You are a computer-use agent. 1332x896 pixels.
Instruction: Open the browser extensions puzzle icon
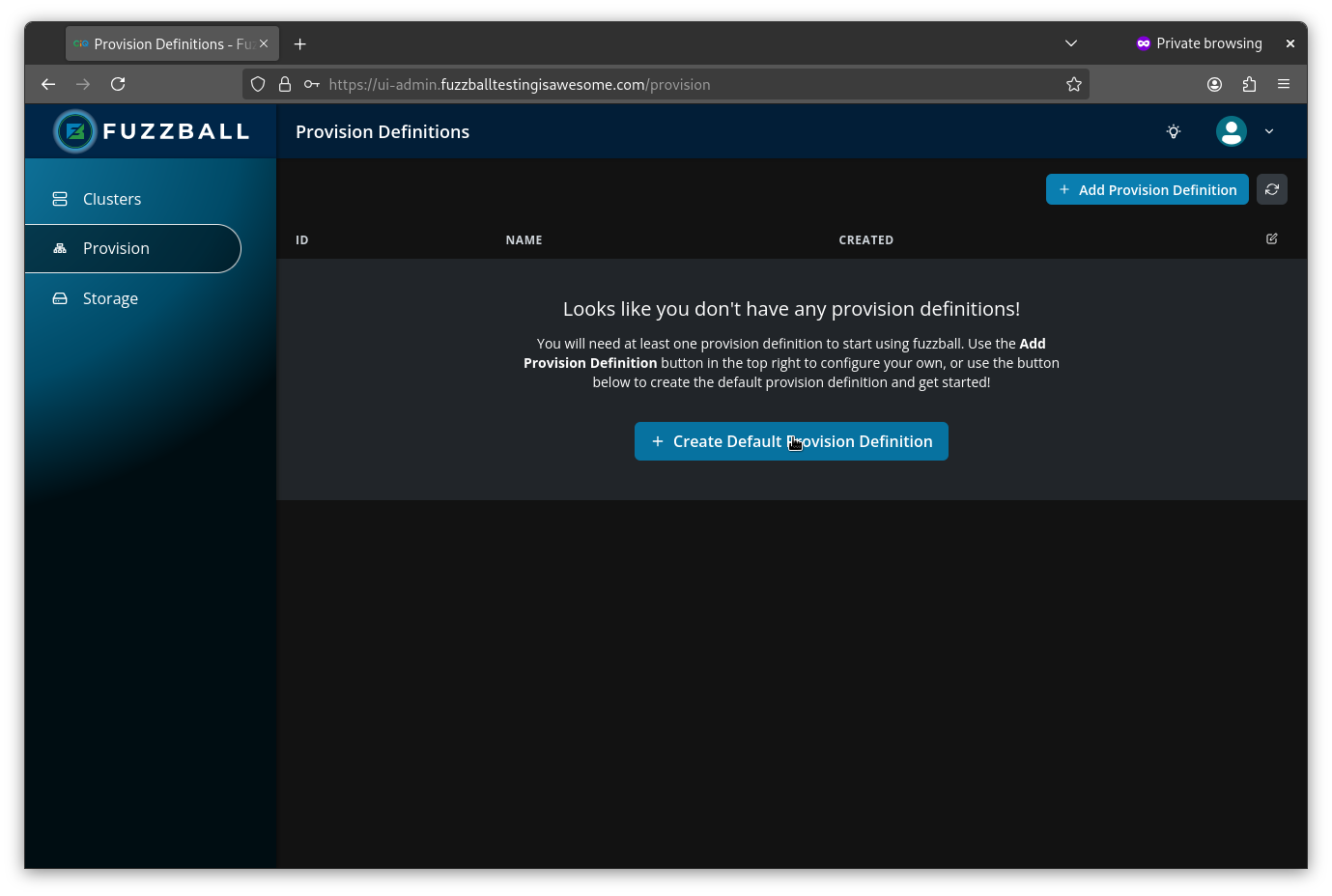[1250, 84]
